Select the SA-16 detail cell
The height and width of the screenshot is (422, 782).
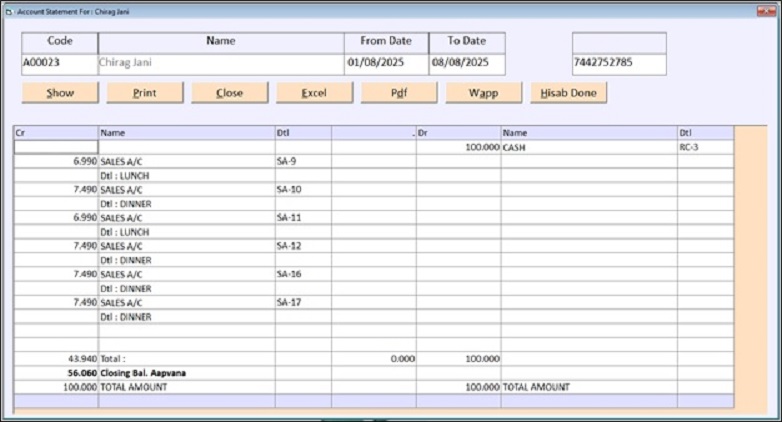(303, 274)
